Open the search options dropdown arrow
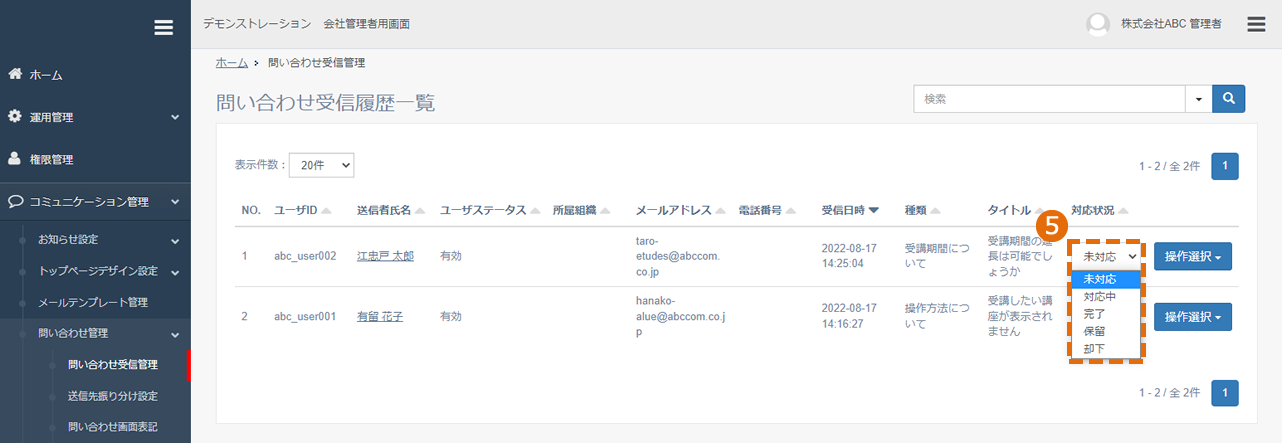1282x443 pixels. click(x=1199, y=99)
